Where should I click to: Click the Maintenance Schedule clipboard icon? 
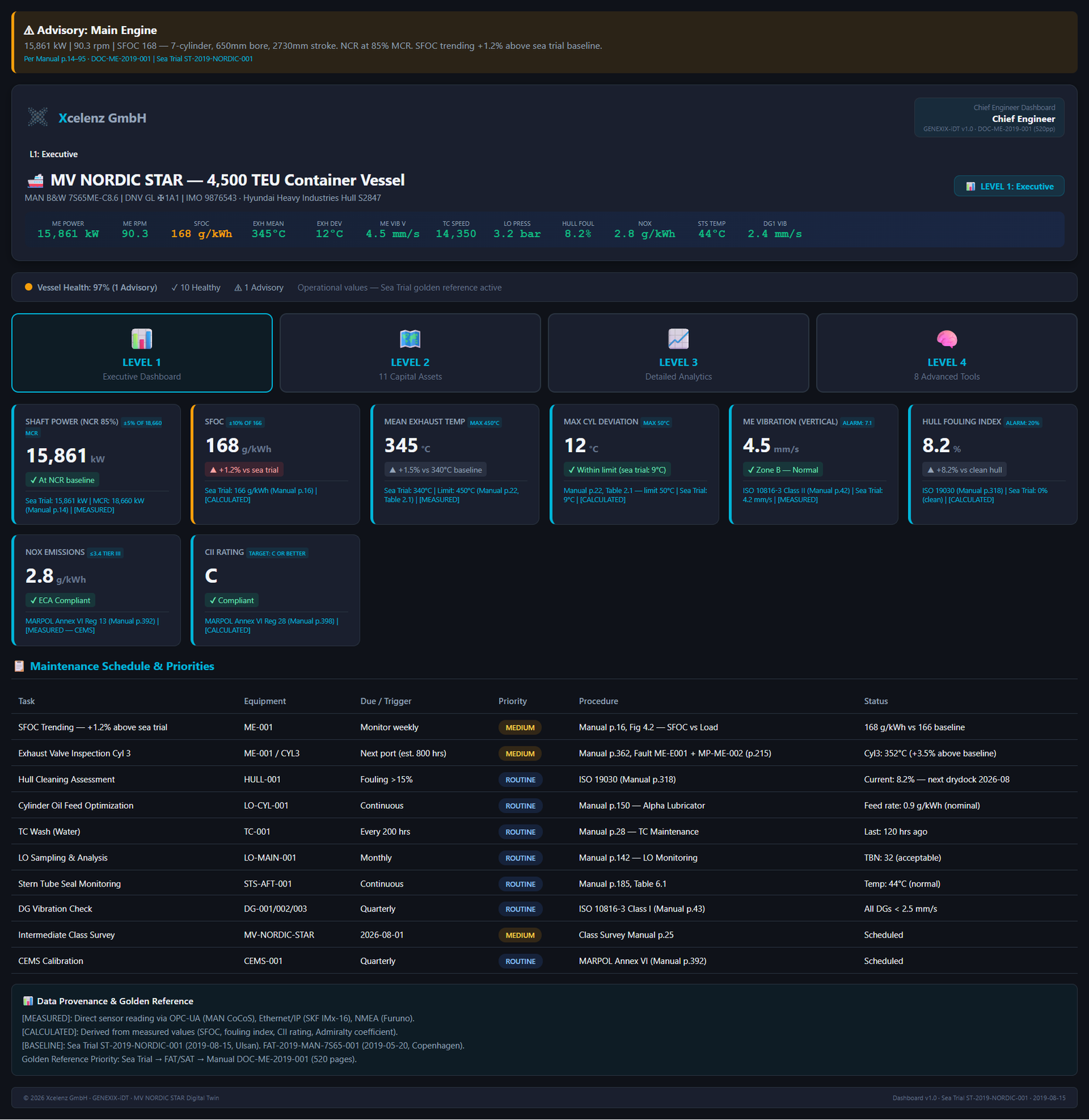[x=19, y=666]
